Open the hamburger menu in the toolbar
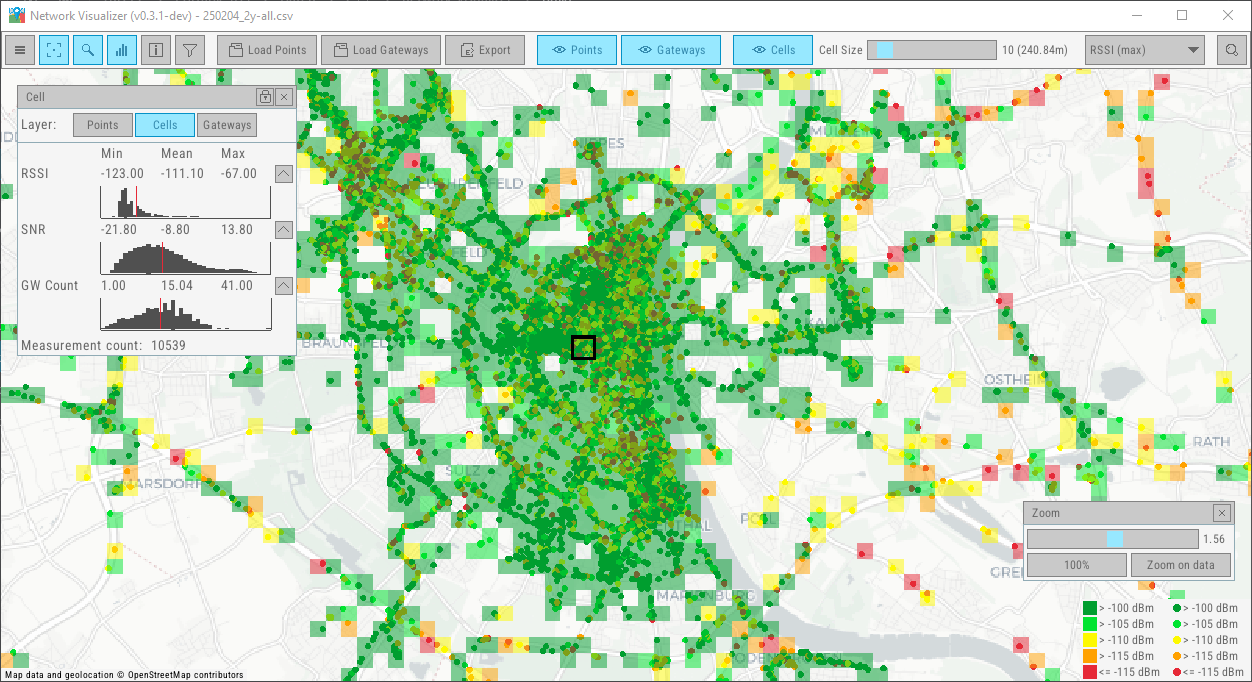This screenshot has width=1252, height=682. tap(19, 49)
